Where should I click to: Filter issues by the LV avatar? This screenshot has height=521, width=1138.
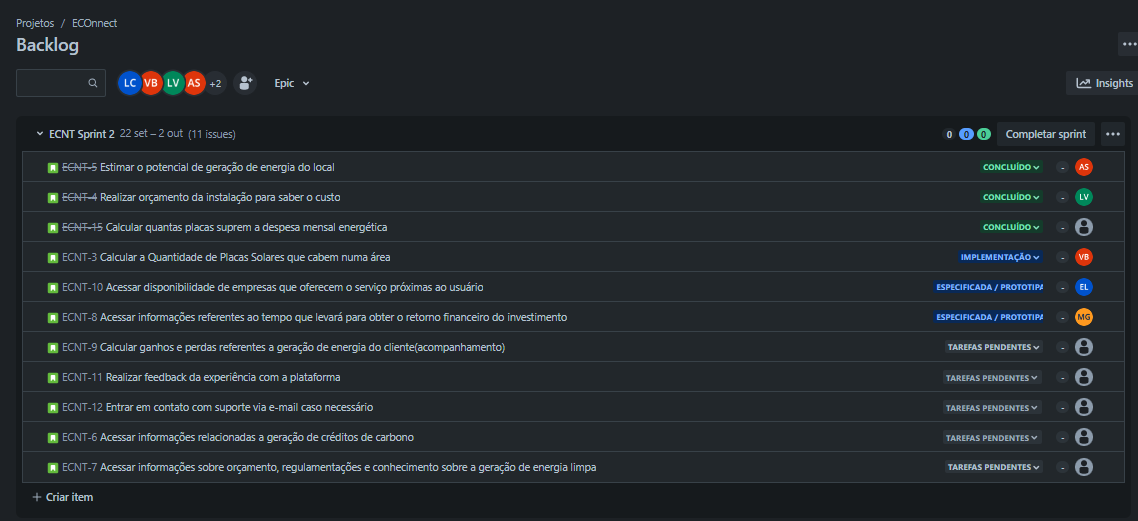click(173, 83)
